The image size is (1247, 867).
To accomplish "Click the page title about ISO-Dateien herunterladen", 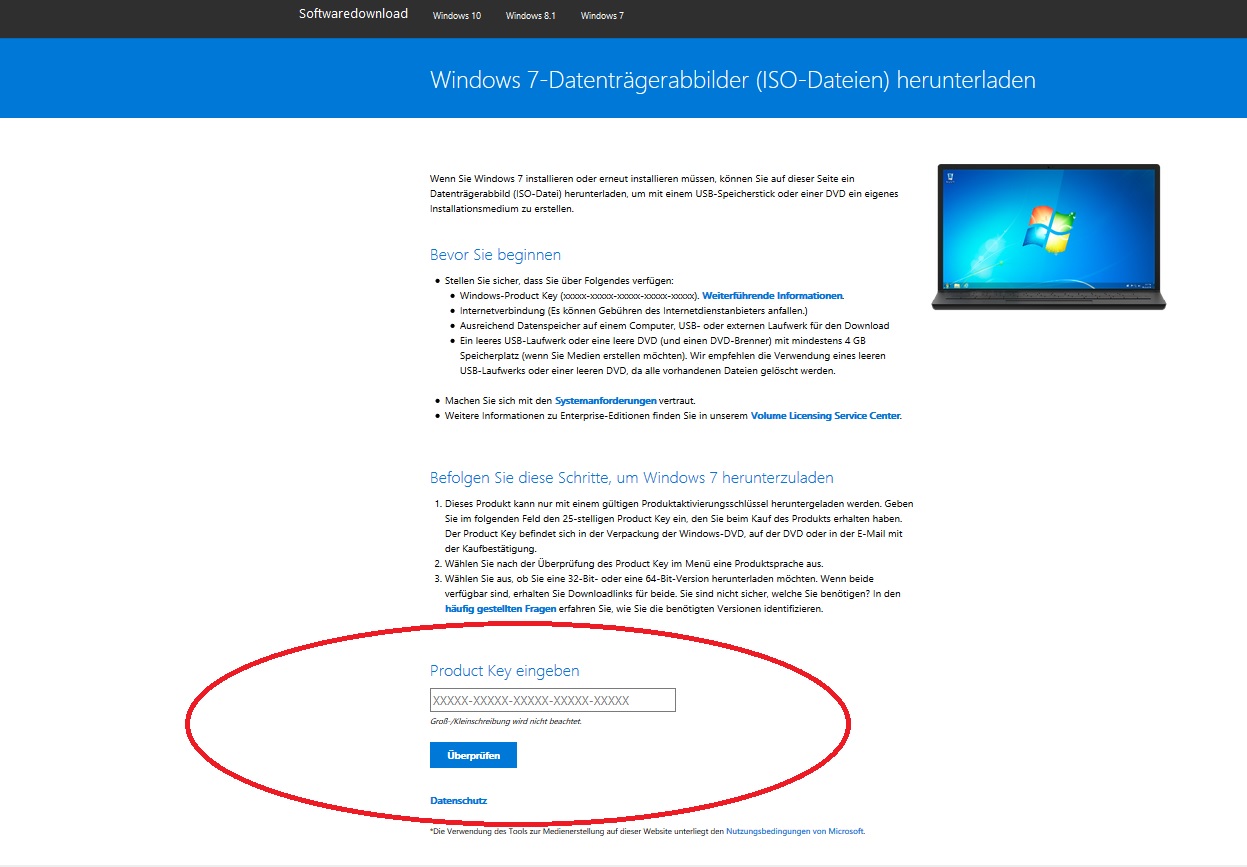I will [733, 80].
